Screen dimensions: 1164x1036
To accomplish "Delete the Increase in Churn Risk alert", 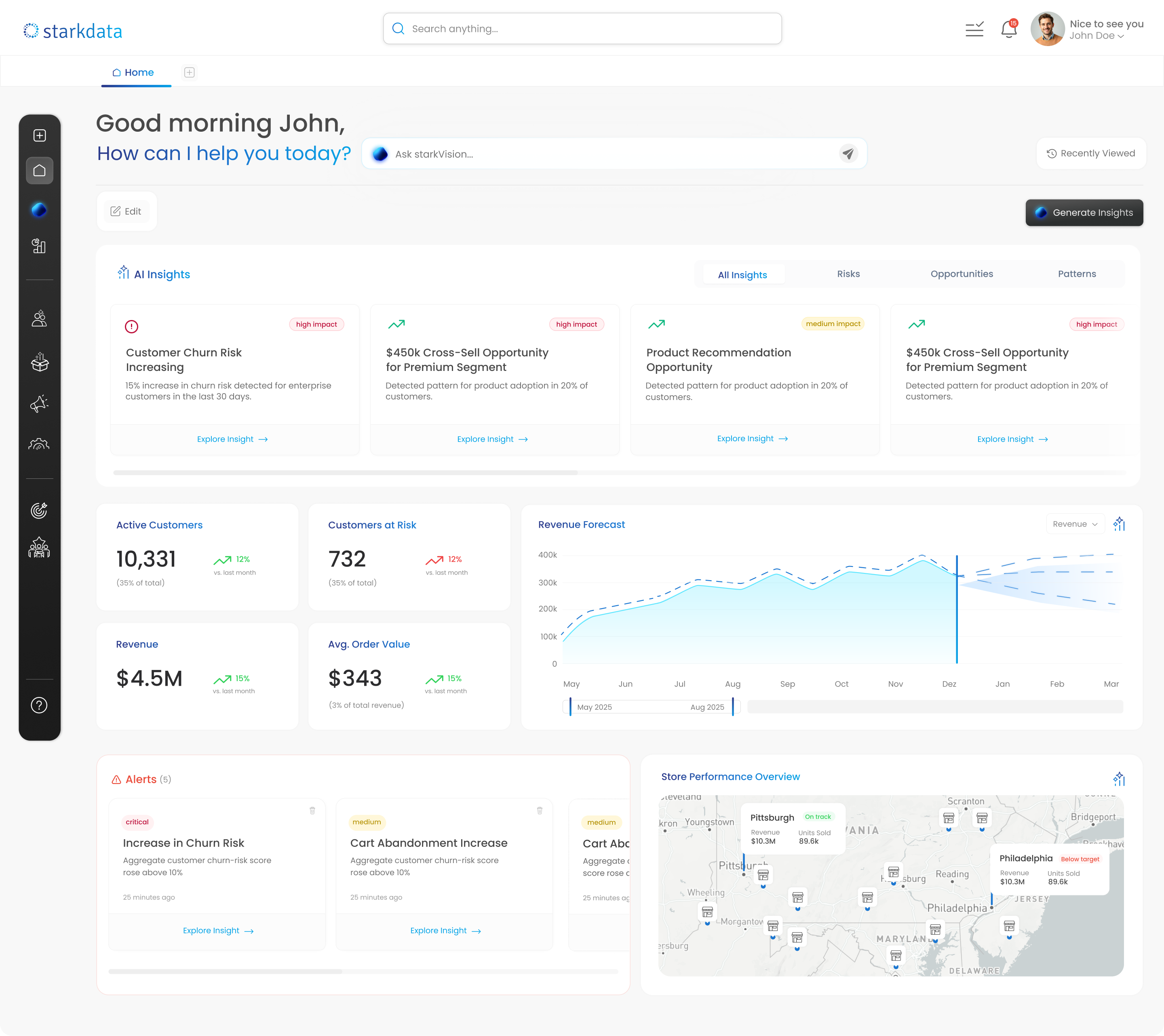I will click(312, 810).
